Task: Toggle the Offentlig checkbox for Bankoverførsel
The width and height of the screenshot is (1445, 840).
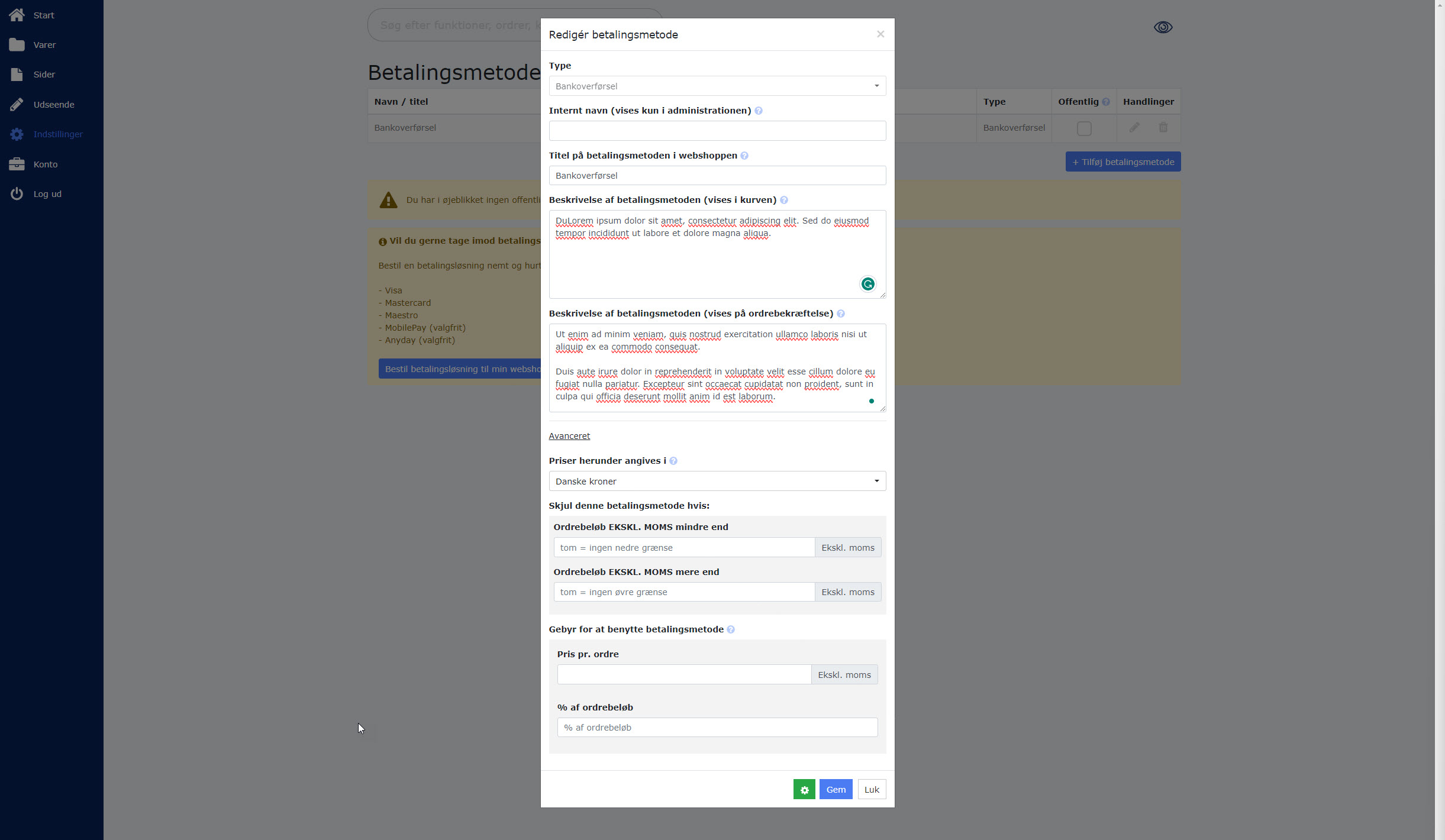Action: tap(1083, 128)
